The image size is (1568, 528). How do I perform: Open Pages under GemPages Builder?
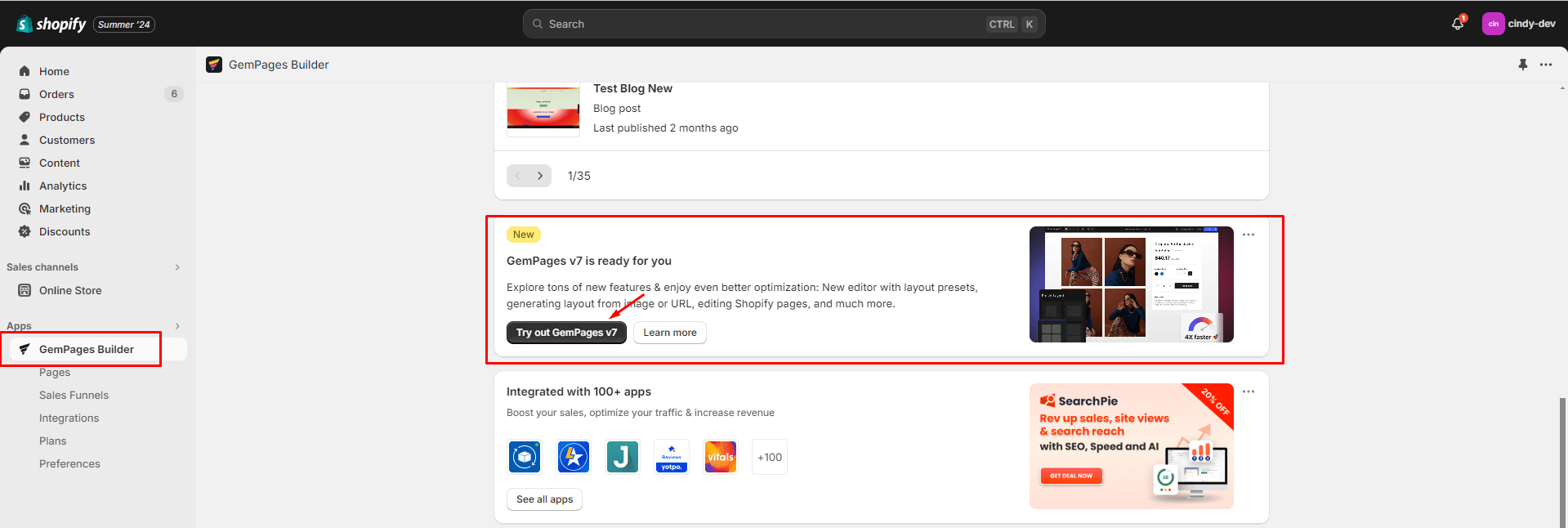(x=55, y=372)
